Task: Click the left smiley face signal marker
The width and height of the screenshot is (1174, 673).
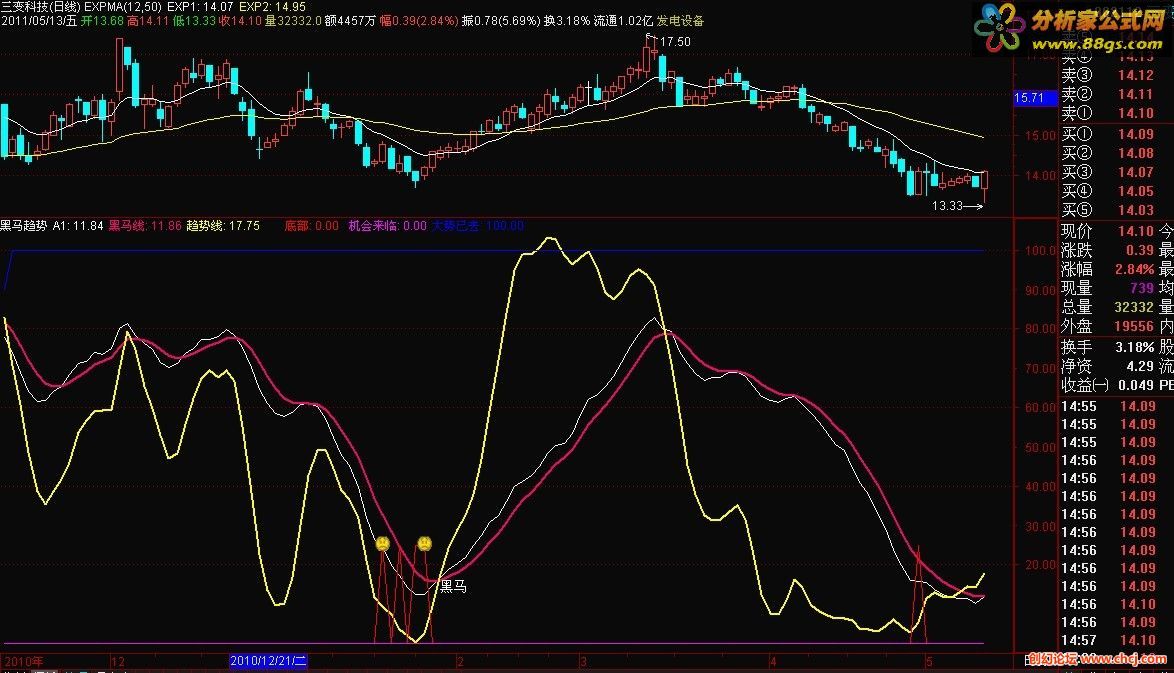Action: coord(383,544)
